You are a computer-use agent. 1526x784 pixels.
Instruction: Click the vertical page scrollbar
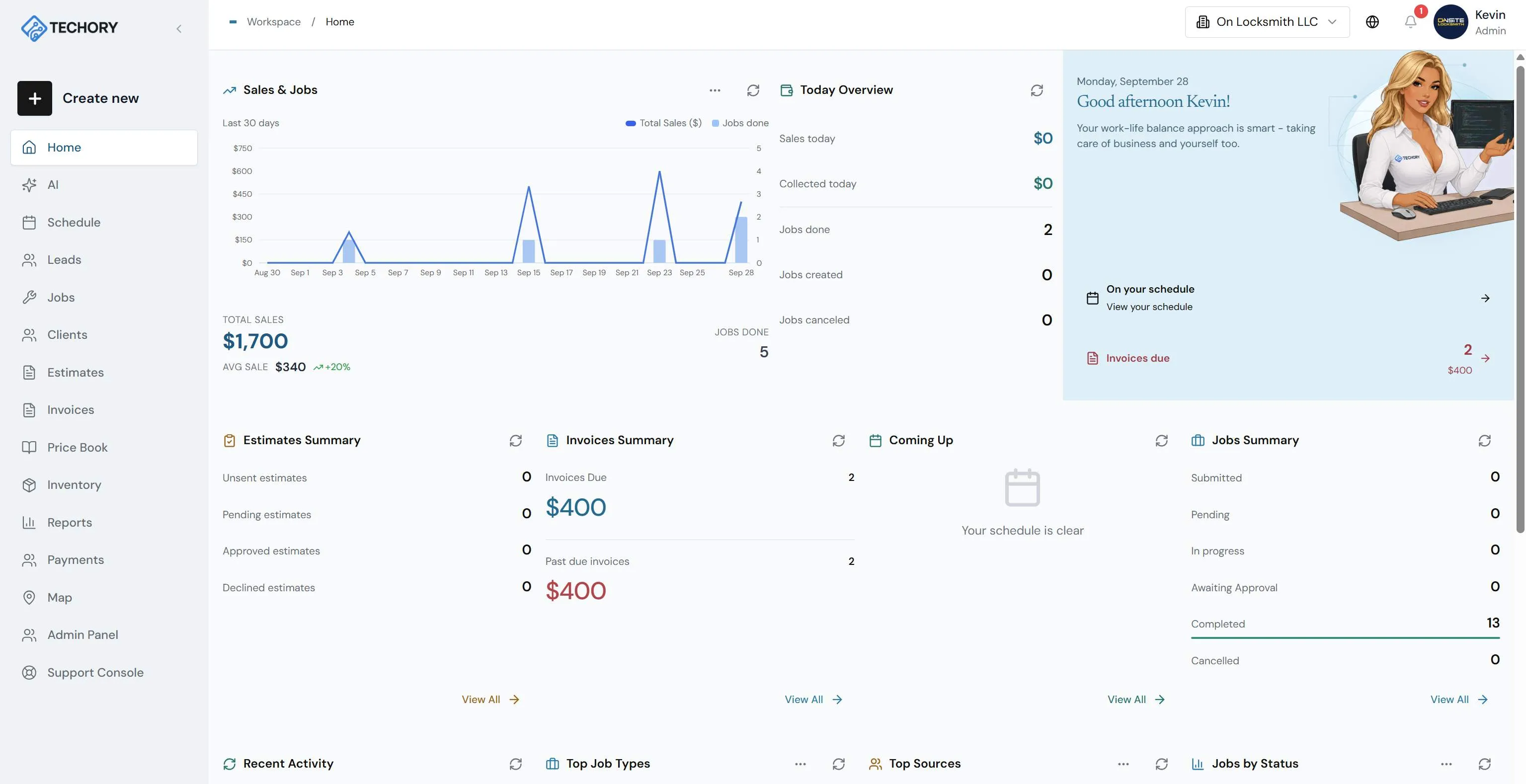point(1520,299)
